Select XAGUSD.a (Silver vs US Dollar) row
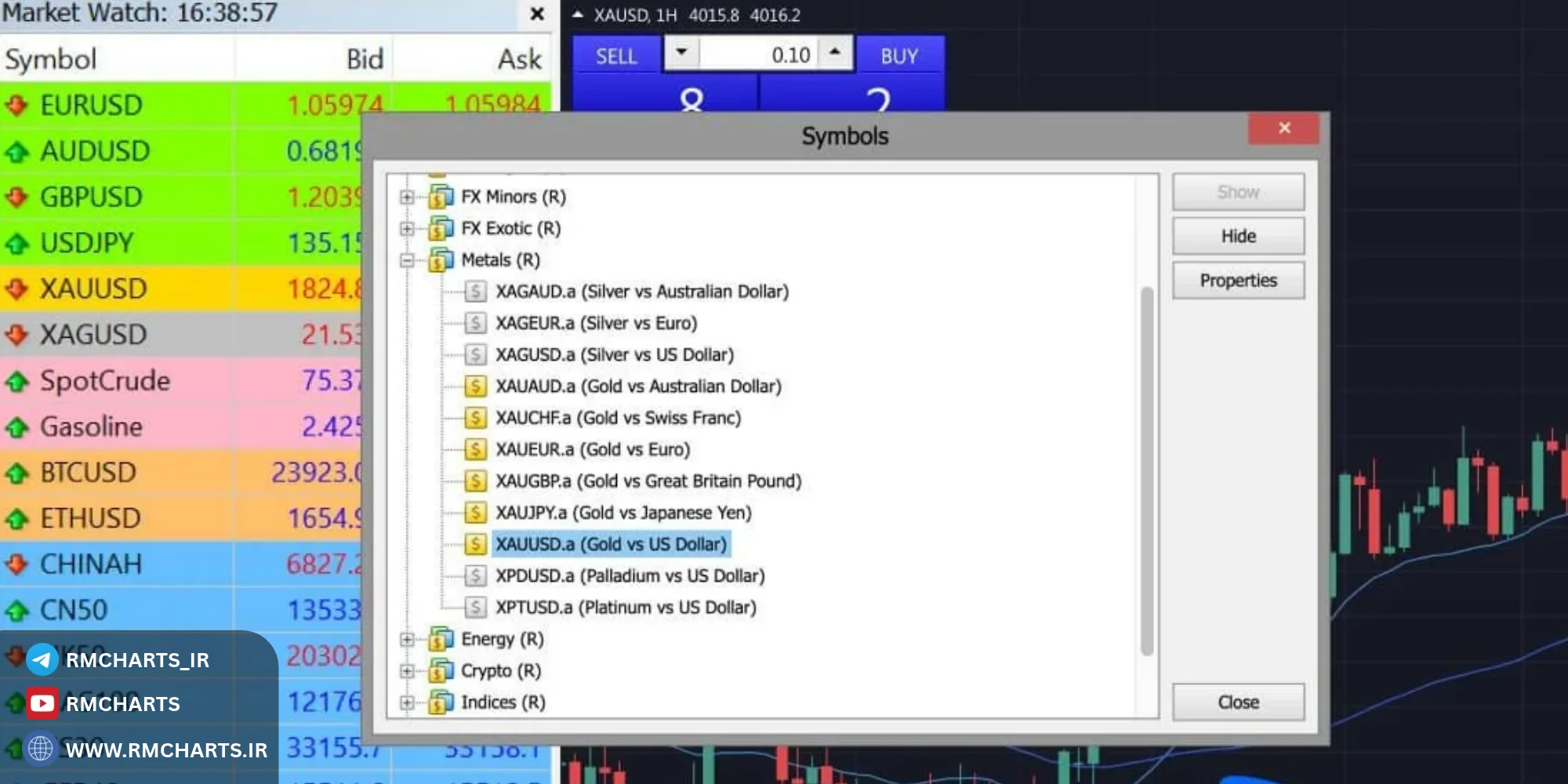Viewport: 1568px width, 784px height. tap(615, 354)
